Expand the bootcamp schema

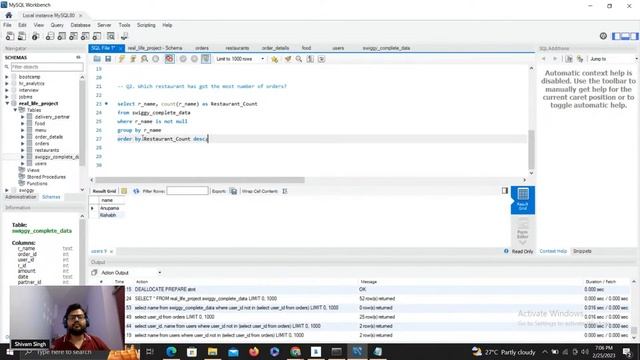(7, 77)
